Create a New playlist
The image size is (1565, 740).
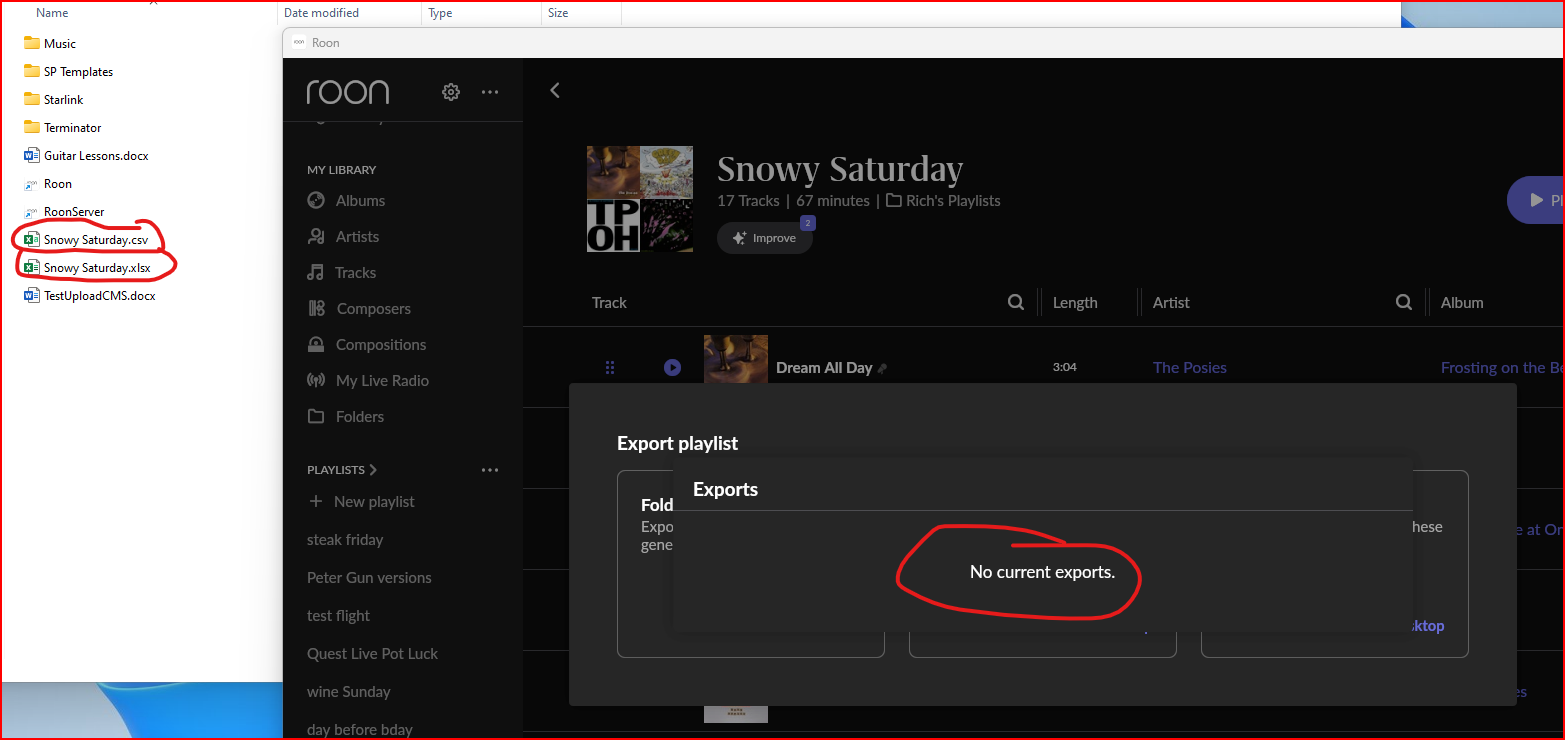[x=361, y=501]
